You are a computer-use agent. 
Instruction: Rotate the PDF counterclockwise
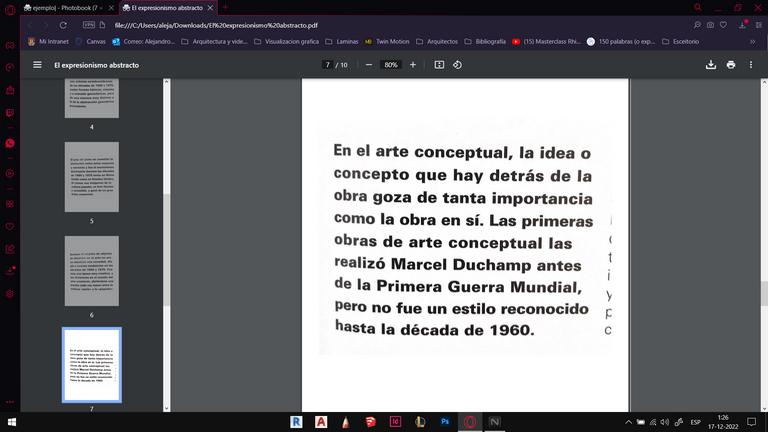pyautogui.click(x=457, y=65)
